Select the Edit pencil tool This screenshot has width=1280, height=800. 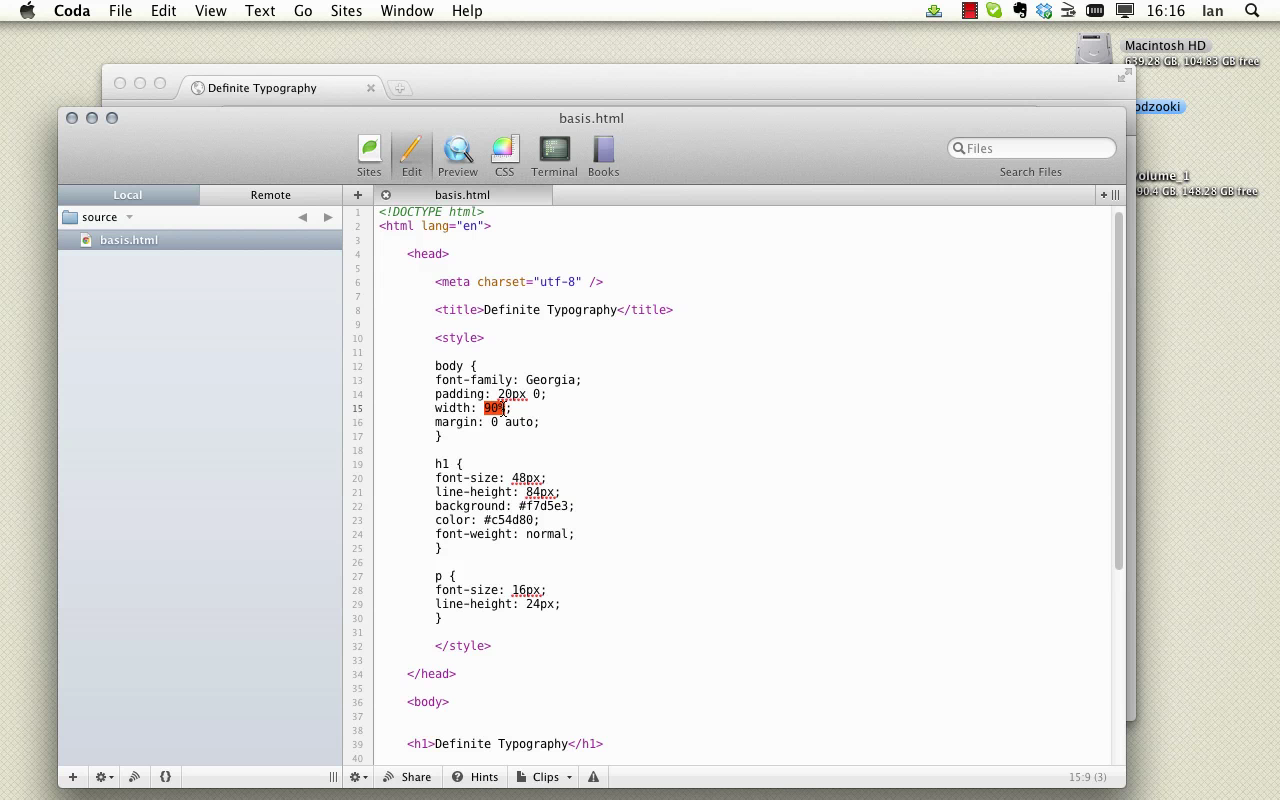pos(411,156)
